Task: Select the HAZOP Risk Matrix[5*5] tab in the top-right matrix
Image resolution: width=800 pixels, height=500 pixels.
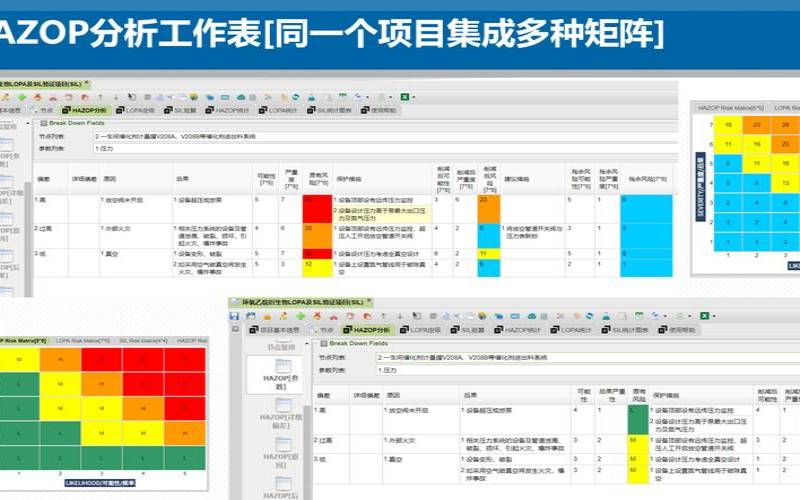Action: click(x=731, y=108)
